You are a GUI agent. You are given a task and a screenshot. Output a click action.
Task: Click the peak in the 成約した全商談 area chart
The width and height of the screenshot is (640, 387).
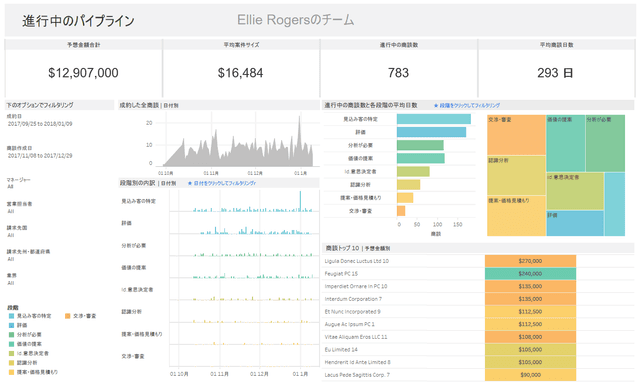pos(300,118)
